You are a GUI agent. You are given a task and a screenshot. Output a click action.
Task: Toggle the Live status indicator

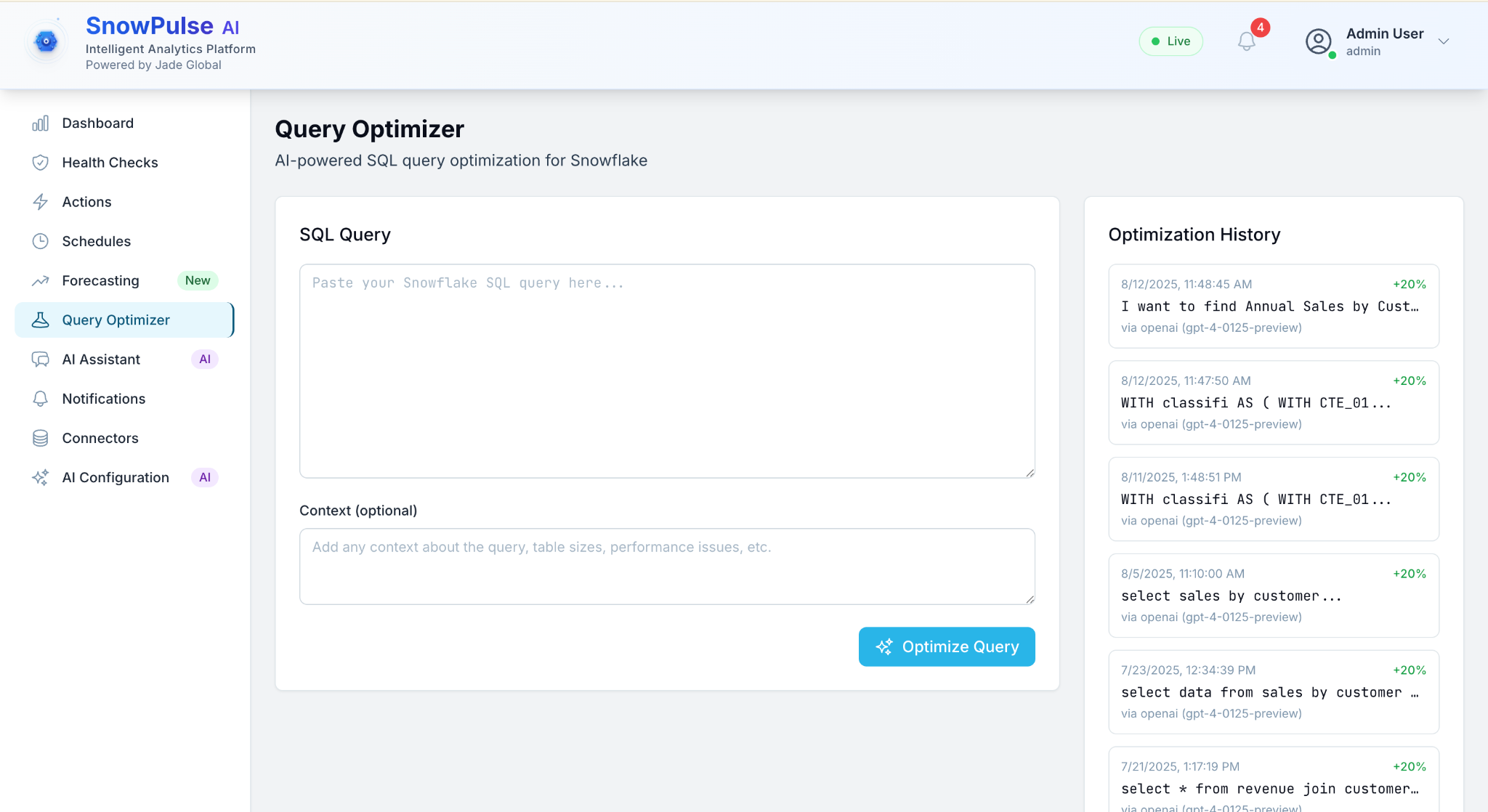1170,41
